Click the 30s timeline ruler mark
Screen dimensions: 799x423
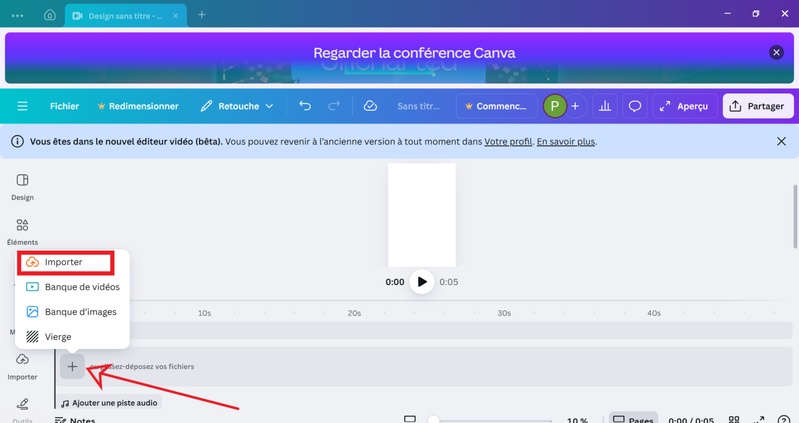504,313
